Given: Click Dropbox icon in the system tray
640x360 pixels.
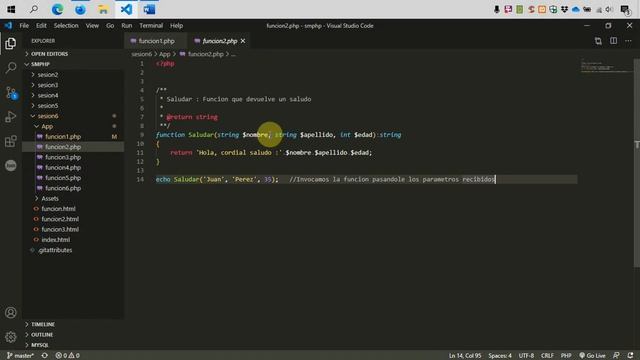Looking at the screenshot, I should pyautogui.click(x=564, y=9).
